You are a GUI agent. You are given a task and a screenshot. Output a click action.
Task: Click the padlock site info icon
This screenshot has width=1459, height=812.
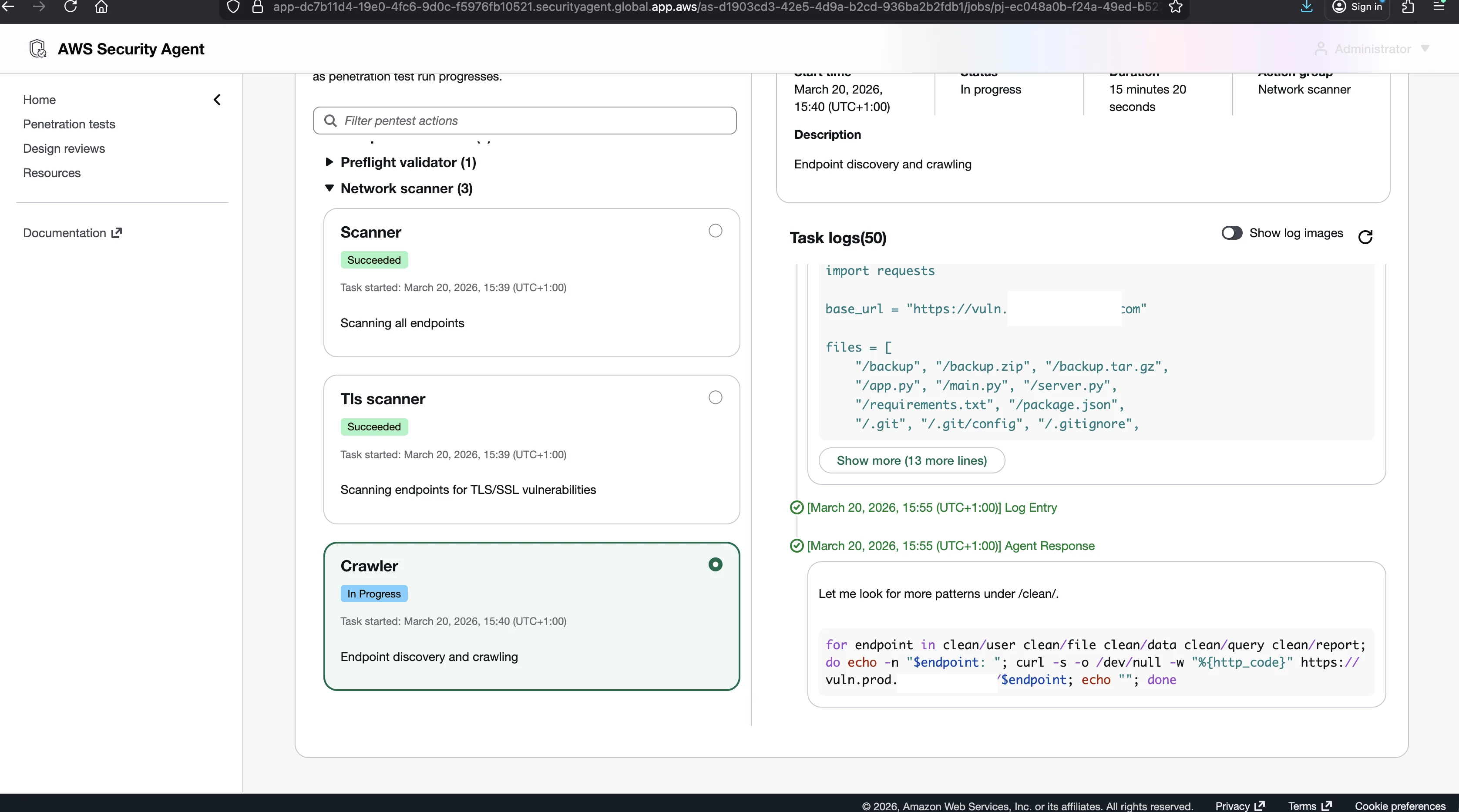click(258, 7)
